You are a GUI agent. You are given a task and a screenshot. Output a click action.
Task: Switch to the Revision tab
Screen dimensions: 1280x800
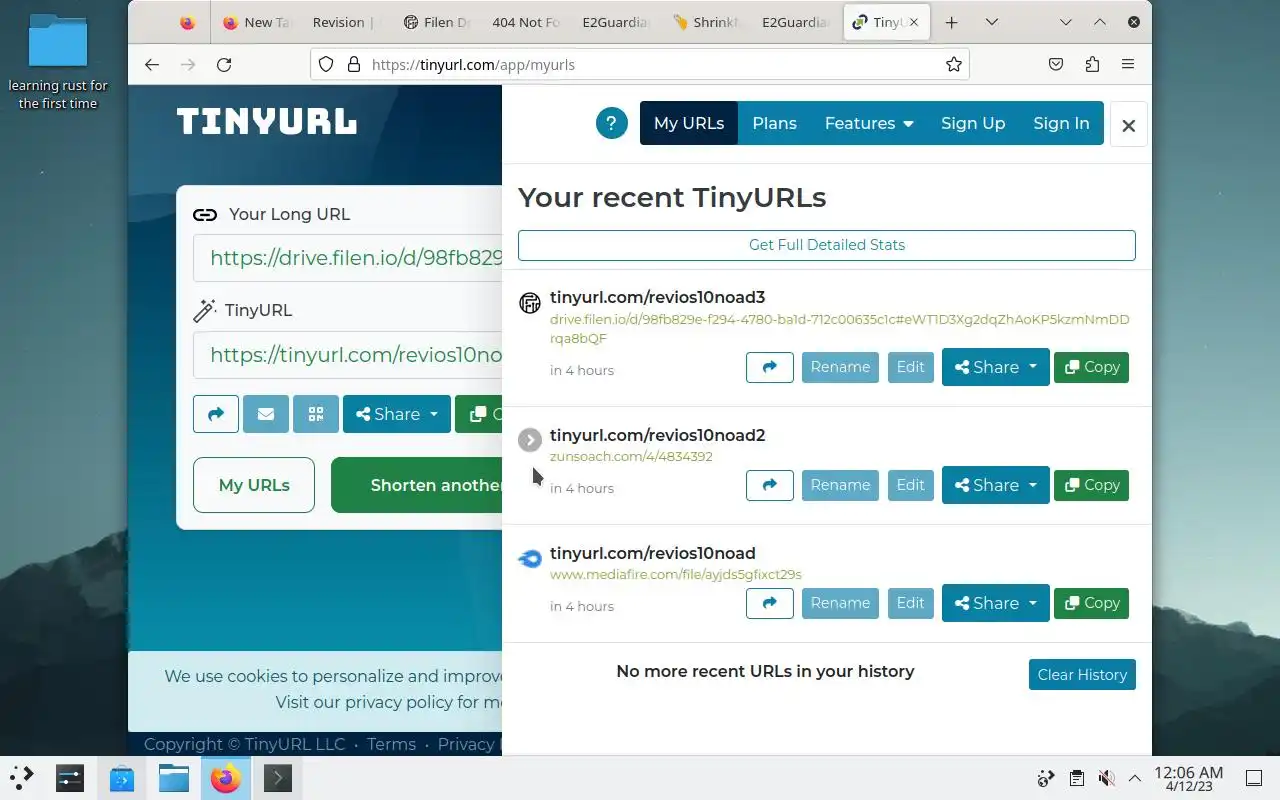343,22
